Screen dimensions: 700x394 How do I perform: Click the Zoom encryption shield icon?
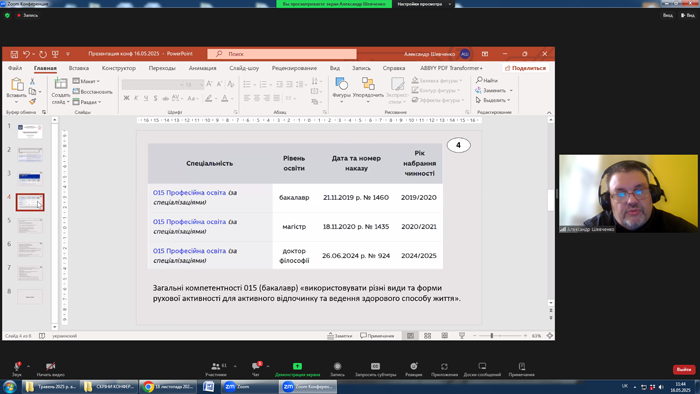point(7,15)
